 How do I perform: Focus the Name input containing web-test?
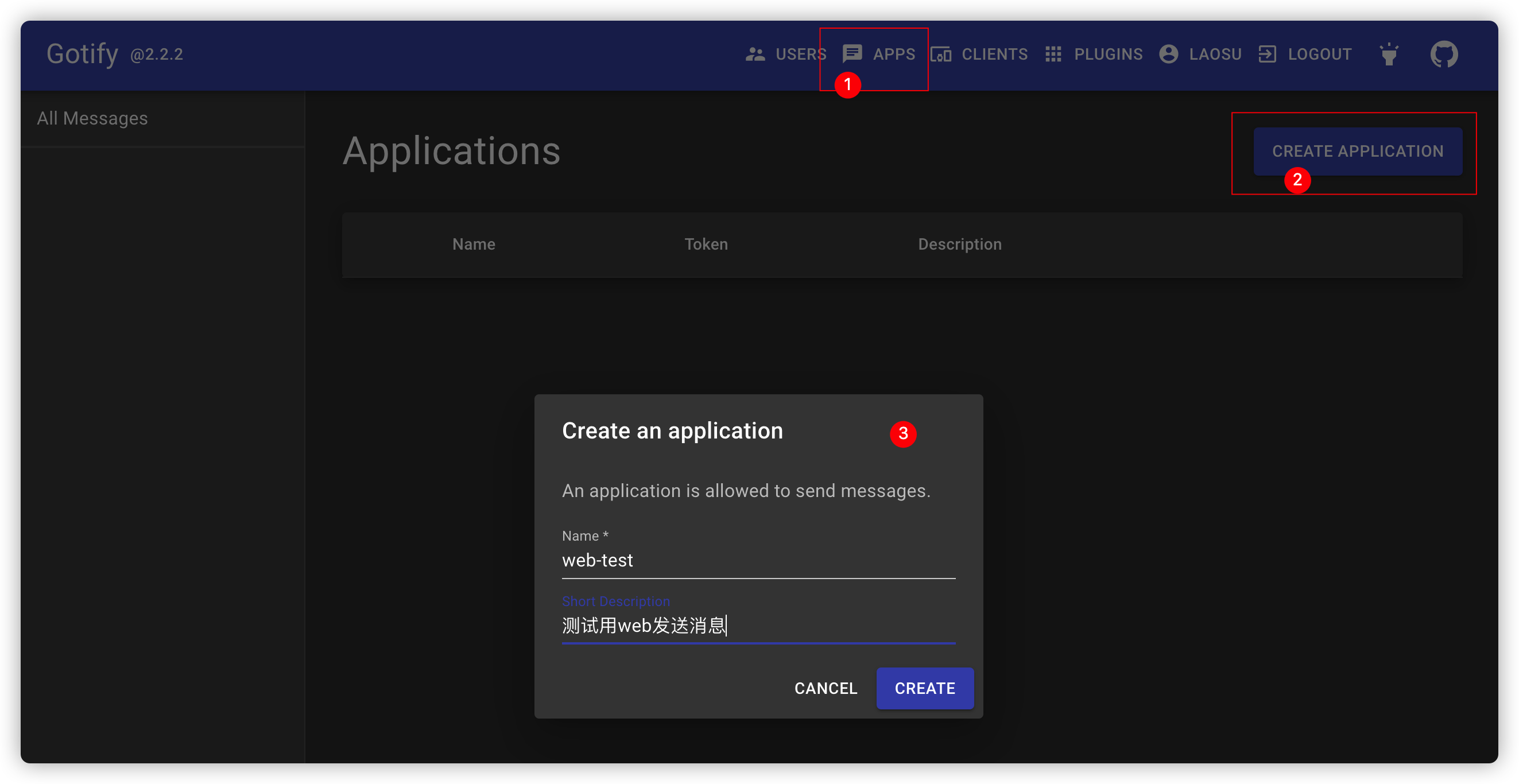tap(758, 560)
